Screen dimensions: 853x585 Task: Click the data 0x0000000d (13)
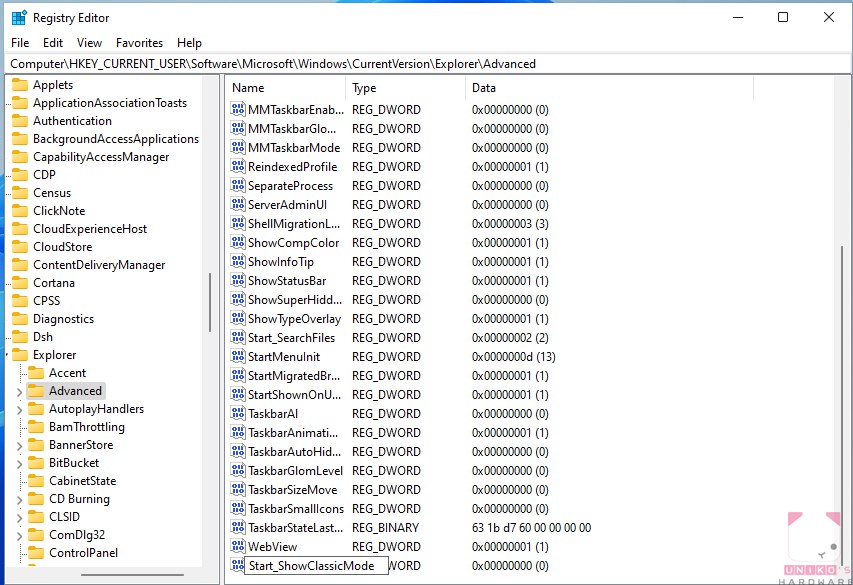click(514, 357)
